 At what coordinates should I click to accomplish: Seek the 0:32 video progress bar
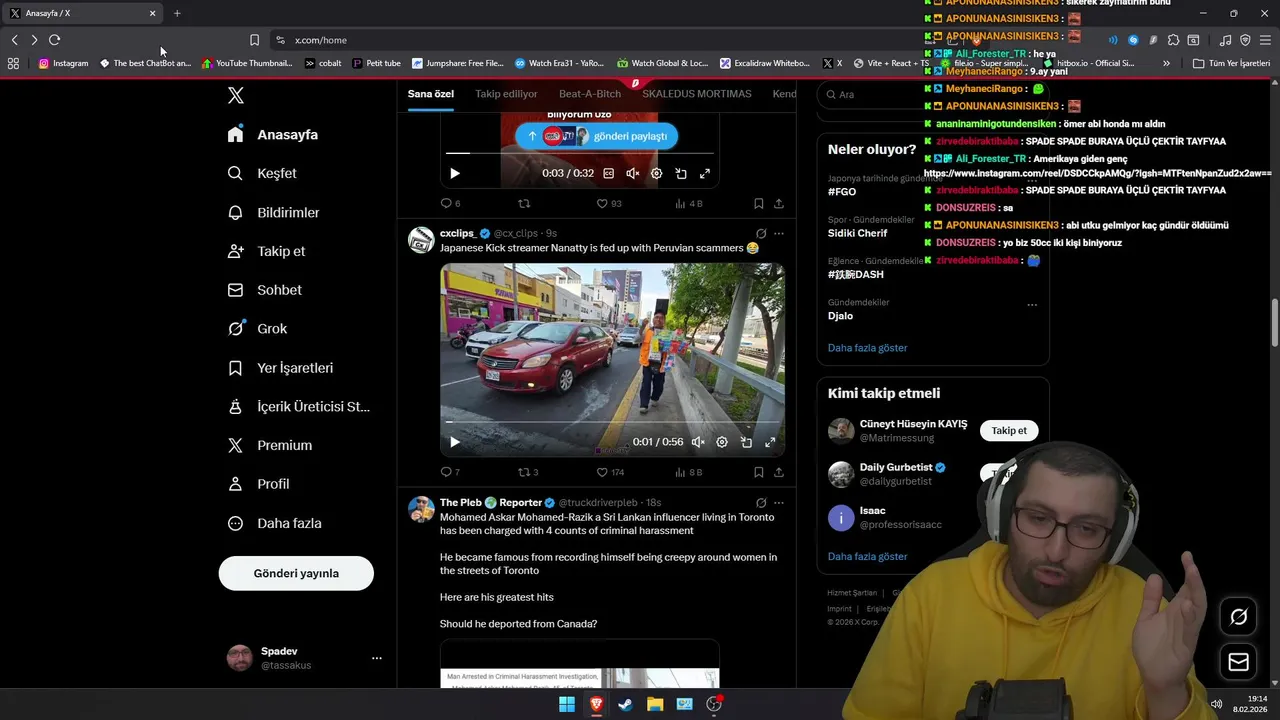pyautogui.click(x=580, y=153)
